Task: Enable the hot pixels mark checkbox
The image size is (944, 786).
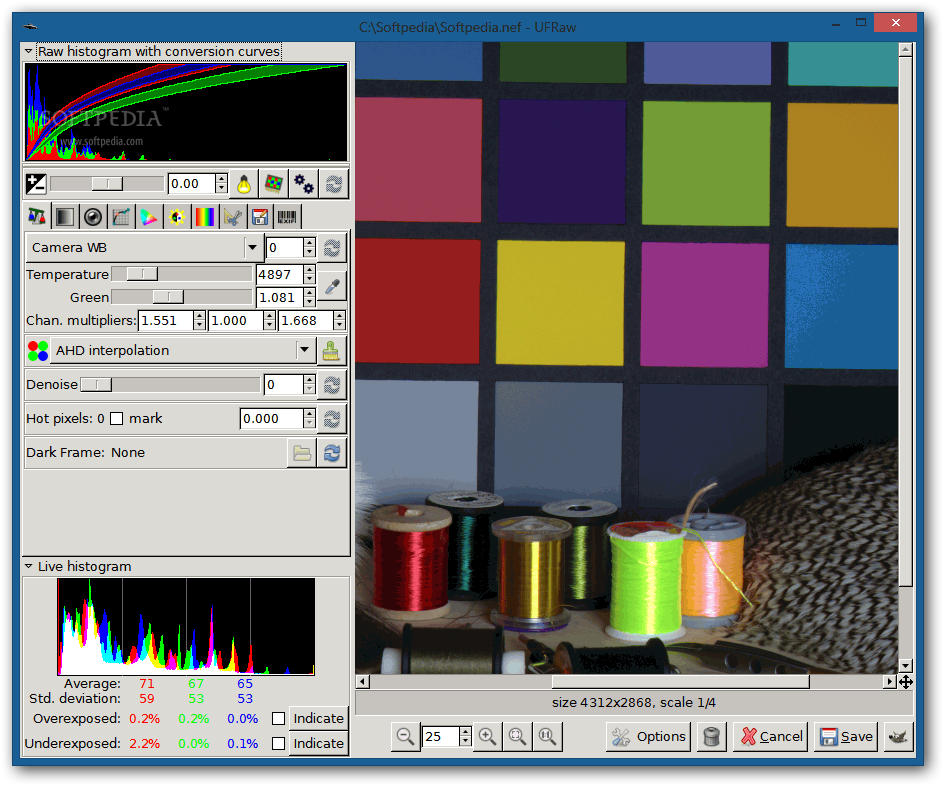Action: coord(117,419)
